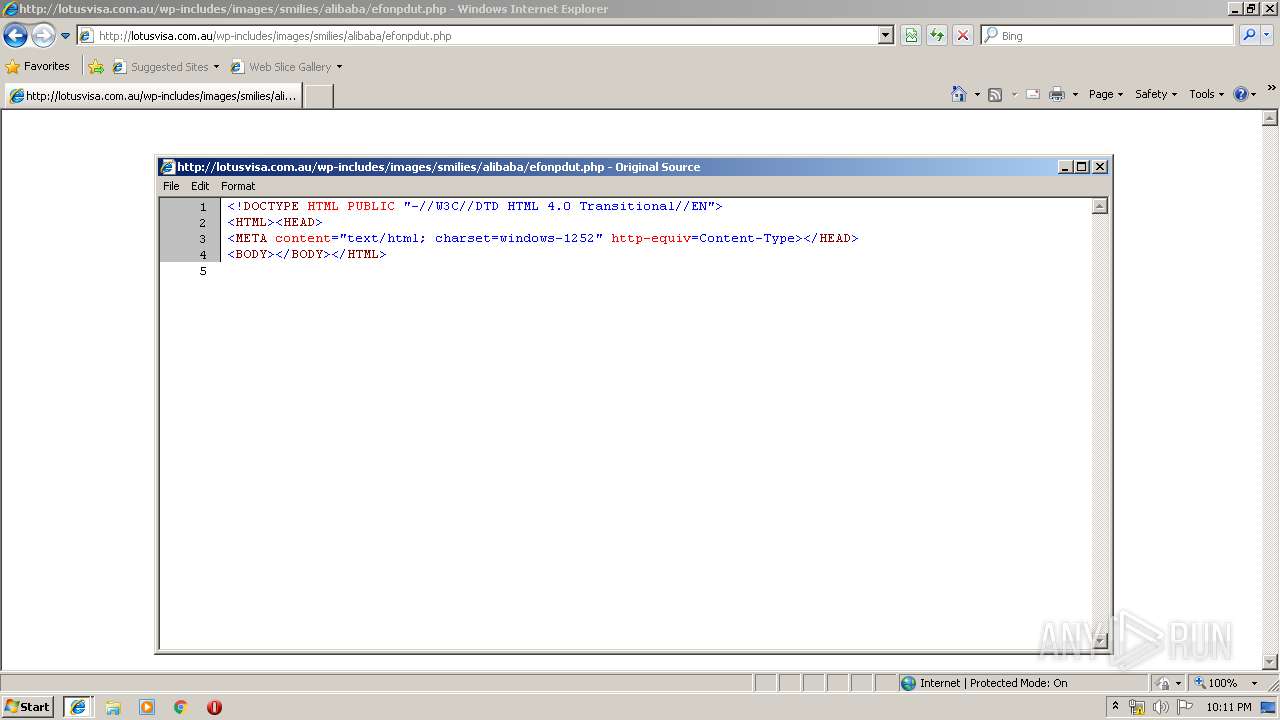Click the Refresh page icon
This screenshot has height=720, width=1280.
point(937,36)
